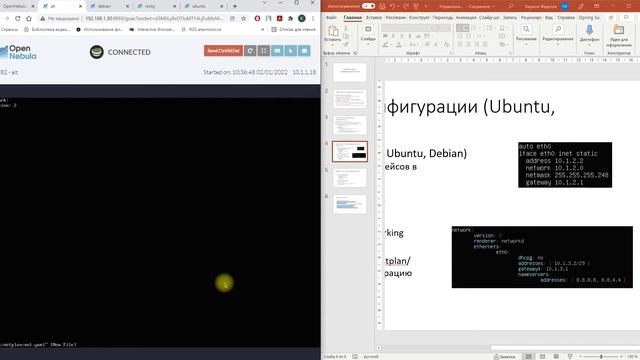
Task: Switch to the Анимация ribbon tab
Action: coord(466,18)
